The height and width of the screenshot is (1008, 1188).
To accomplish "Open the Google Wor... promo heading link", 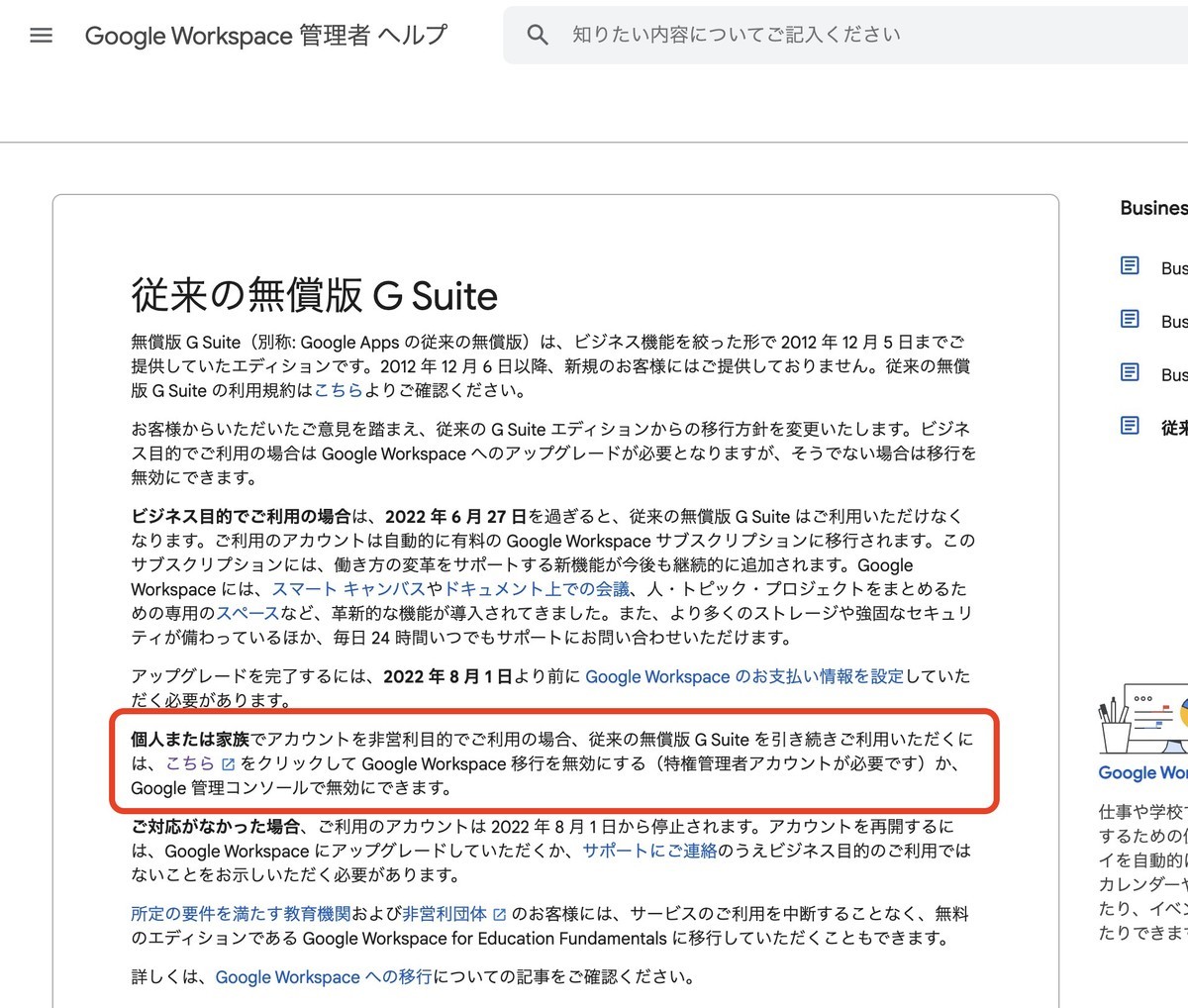I will 1143,772.
